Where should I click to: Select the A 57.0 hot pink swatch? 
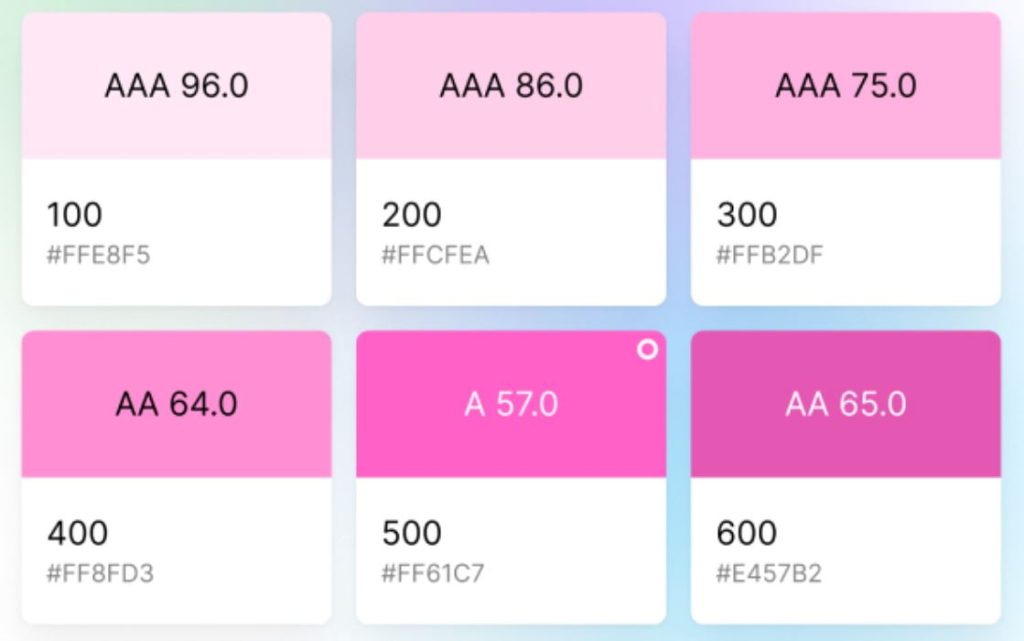511,404
